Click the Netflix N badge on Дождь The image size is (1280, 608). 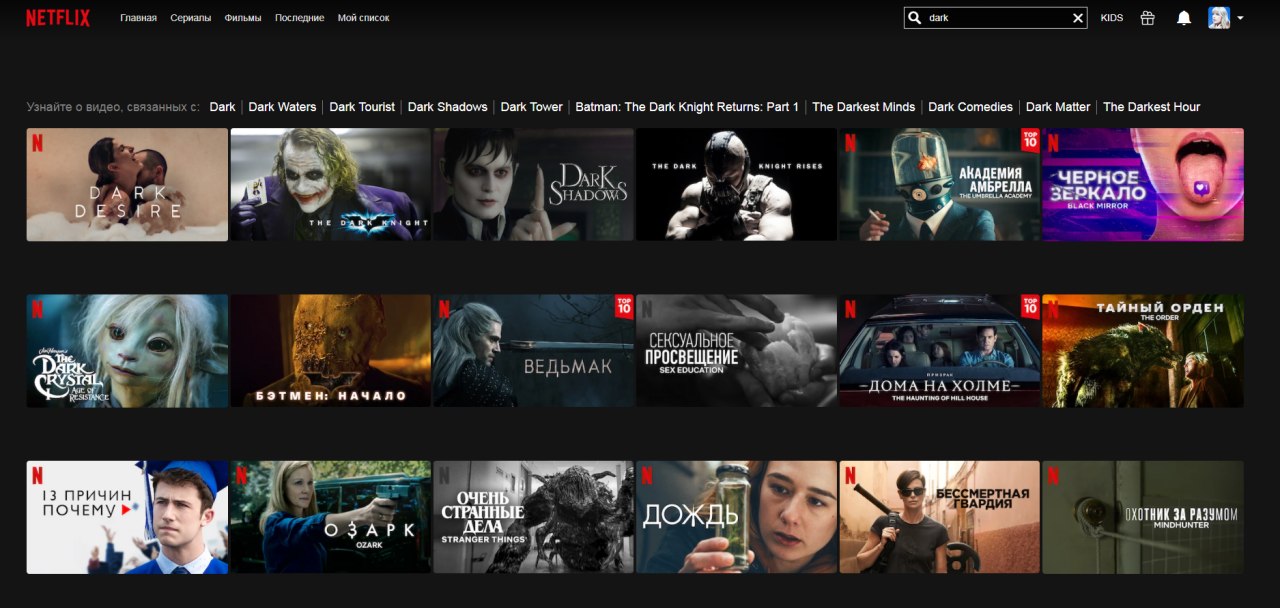coord(647,476)
